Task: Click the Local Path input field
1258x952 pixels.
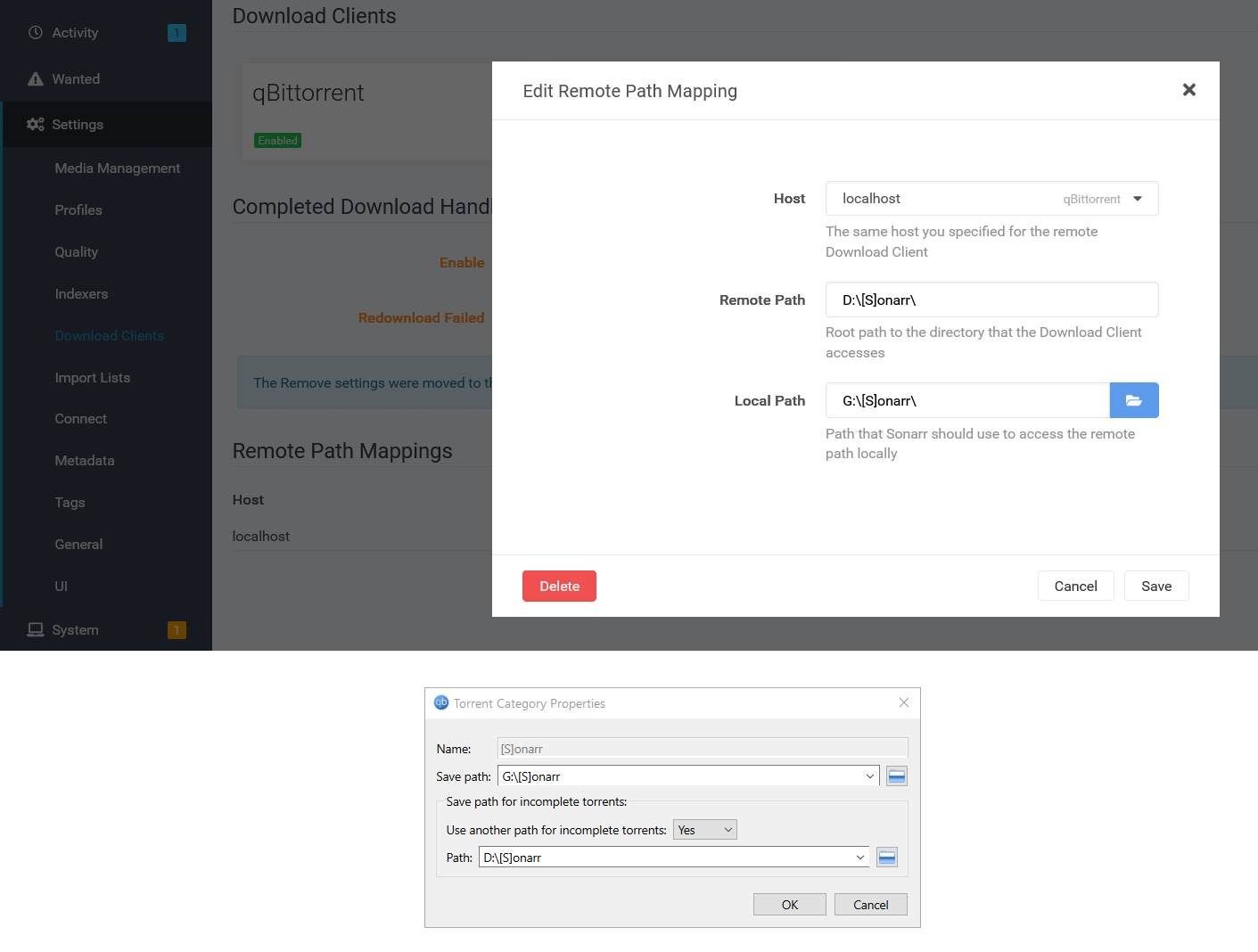Action: point(967,400)
